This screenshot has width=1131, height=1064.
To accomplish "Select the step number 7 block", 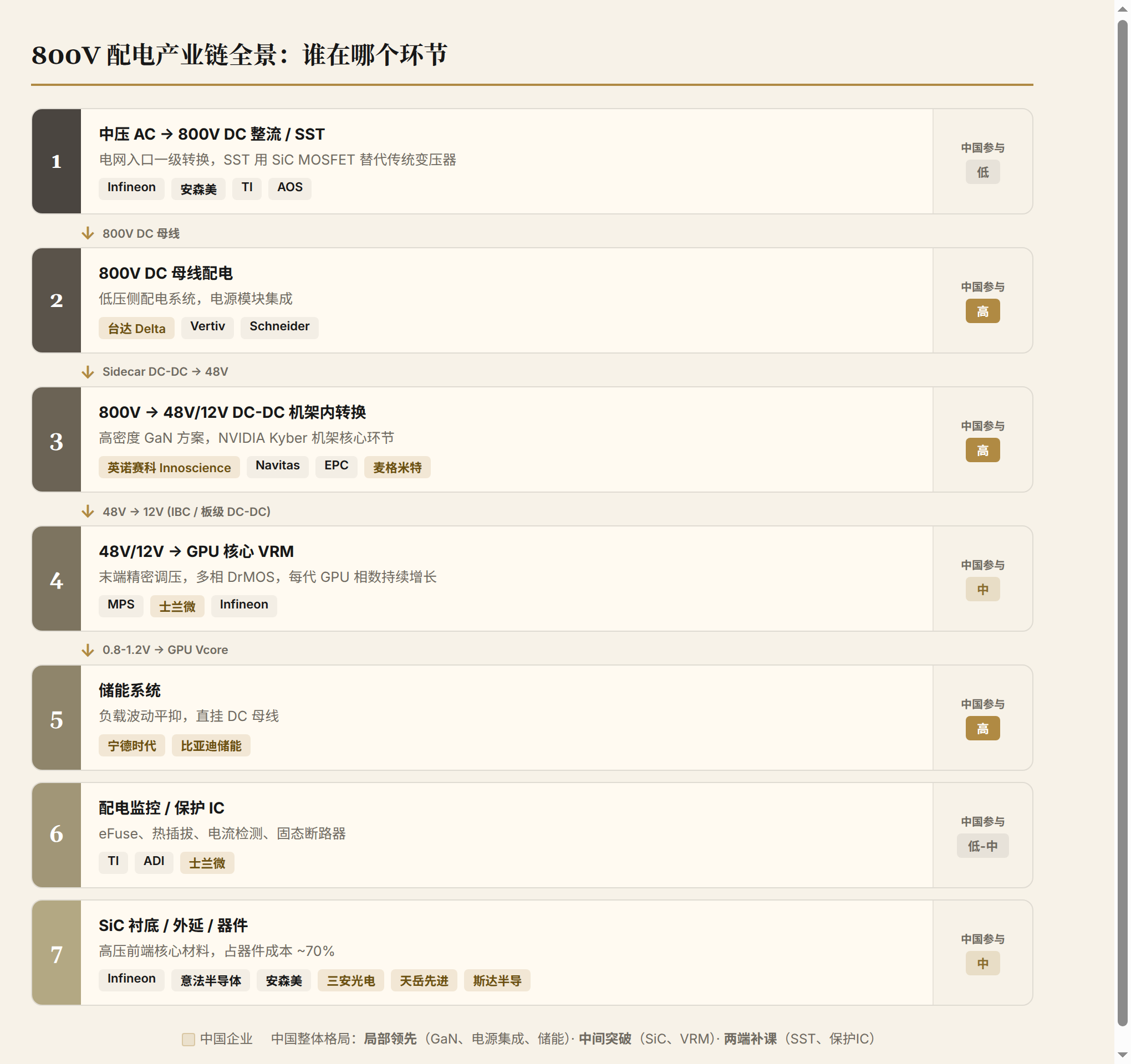I will pos(57,953).
